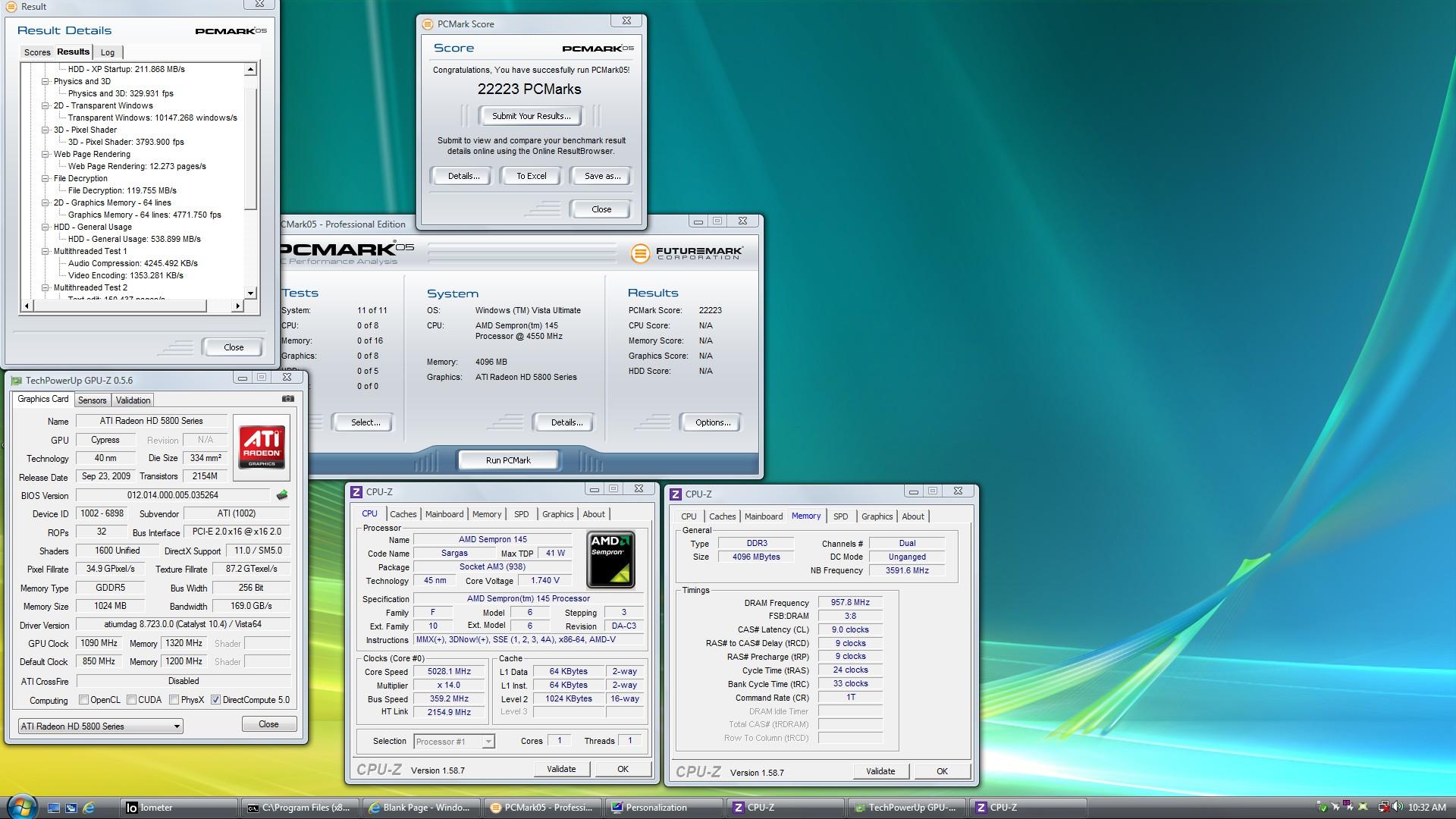Click the safely remove hardware tray icon
This screenshot has width=1456, height=819.
1323,808
